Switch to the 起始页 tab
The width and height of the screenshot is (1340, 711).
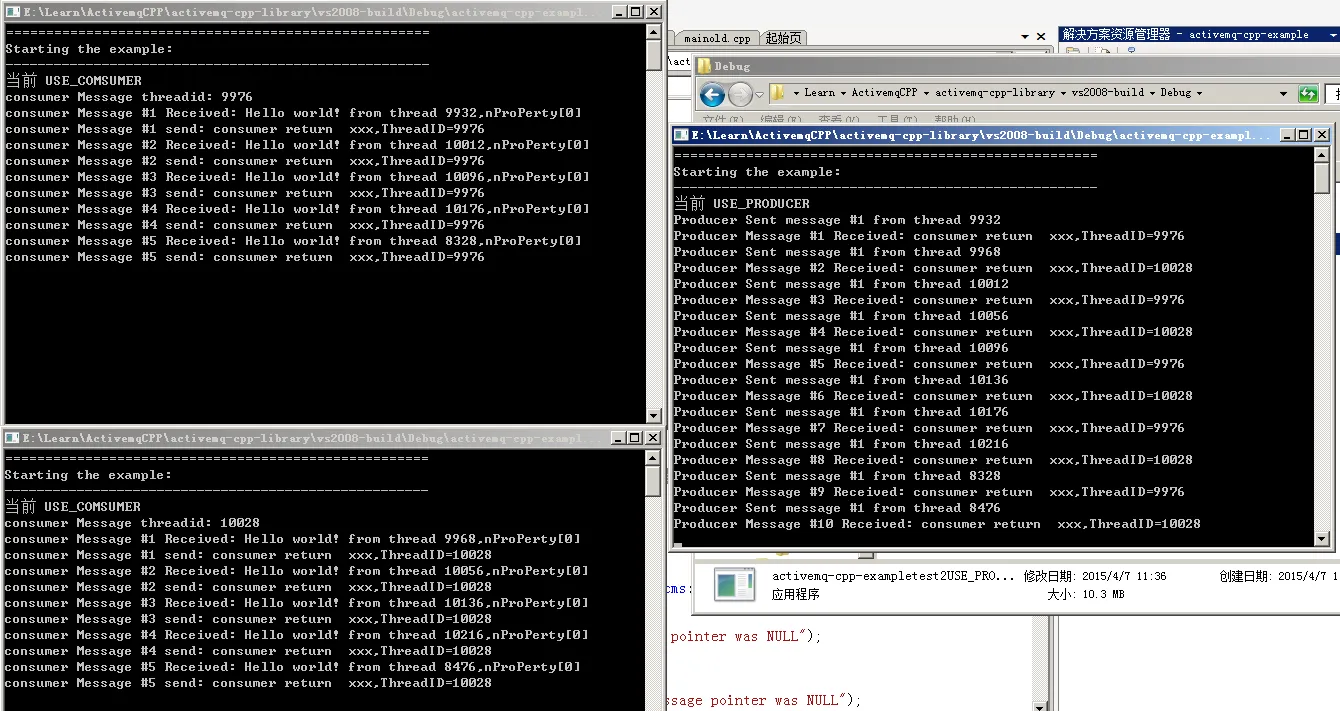pos(783,39)
